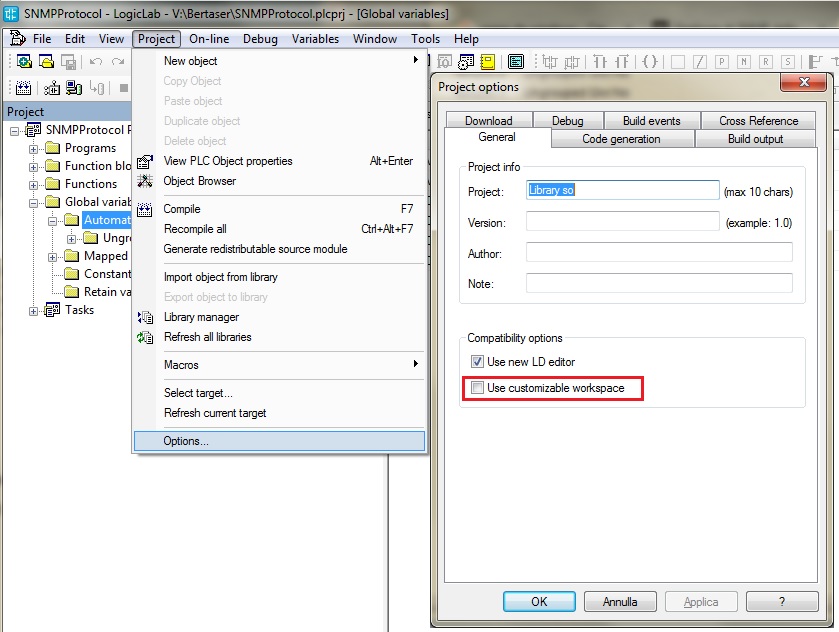Collapse the Automatic variables node
Image resolution: width=839 pixels, height=632 pixels.
52,221
